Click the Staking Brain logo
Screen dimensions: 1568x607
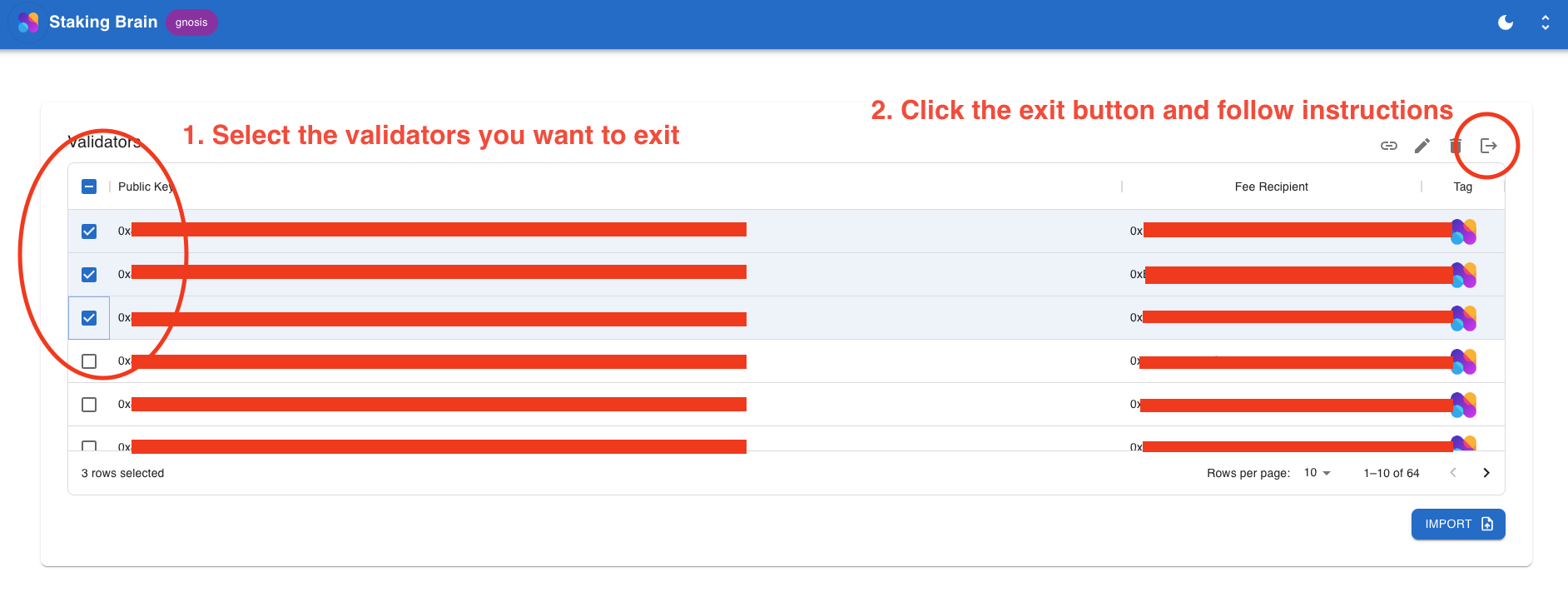coord(28,22)
